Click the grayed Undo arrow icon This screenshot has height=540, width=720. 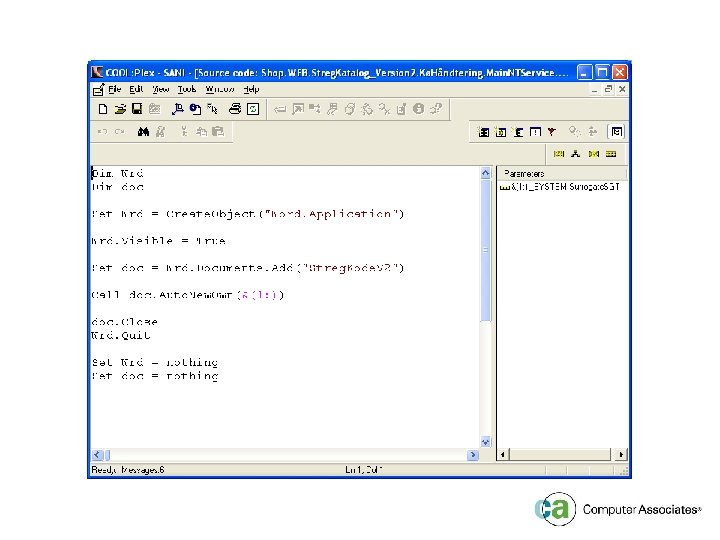click(x=102, y=132)
